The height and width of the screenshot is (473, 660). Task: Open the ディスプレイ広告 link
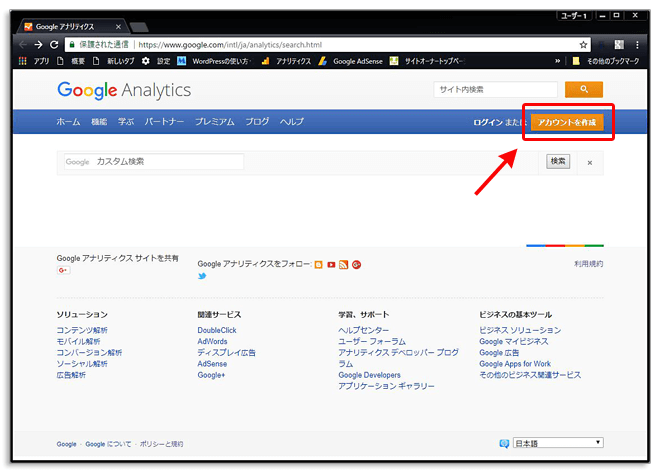[x=226, y=353]
